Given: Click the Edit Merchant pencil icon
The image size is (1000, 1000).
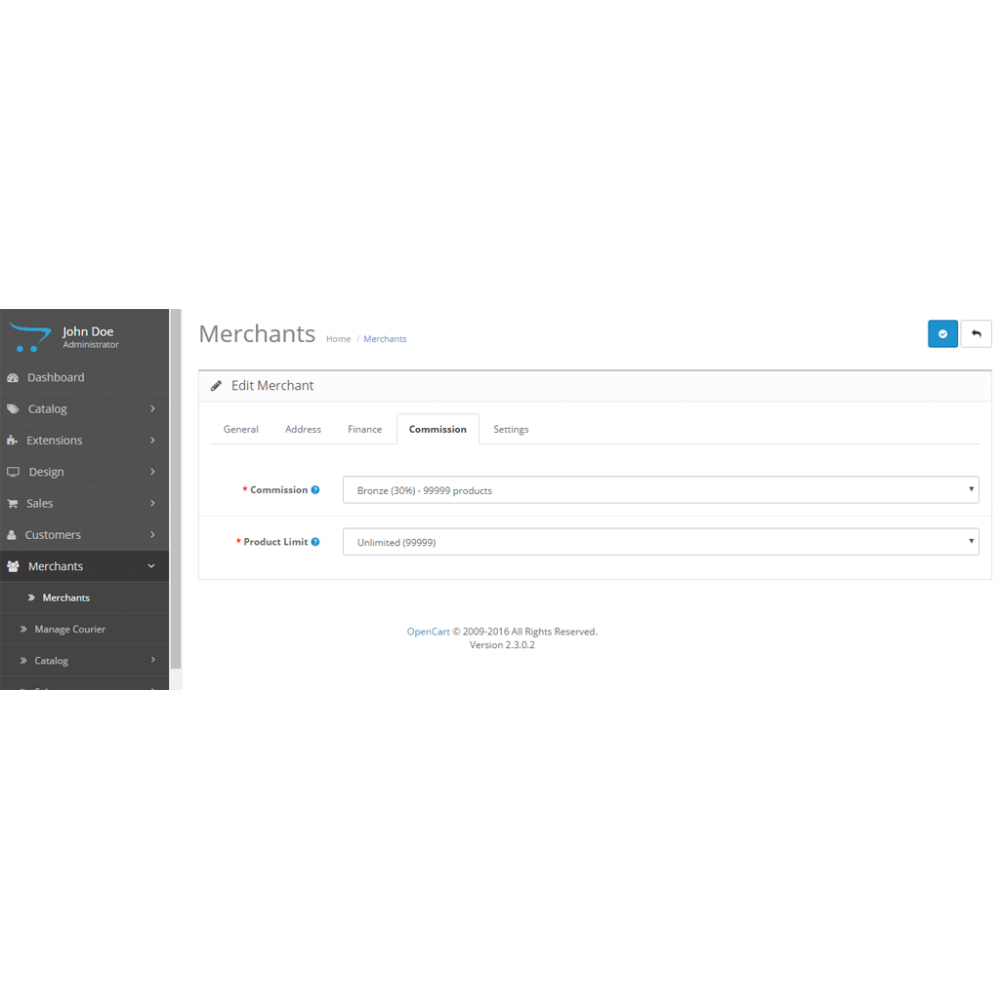Looking at the screenshot, I should (216, 385).
